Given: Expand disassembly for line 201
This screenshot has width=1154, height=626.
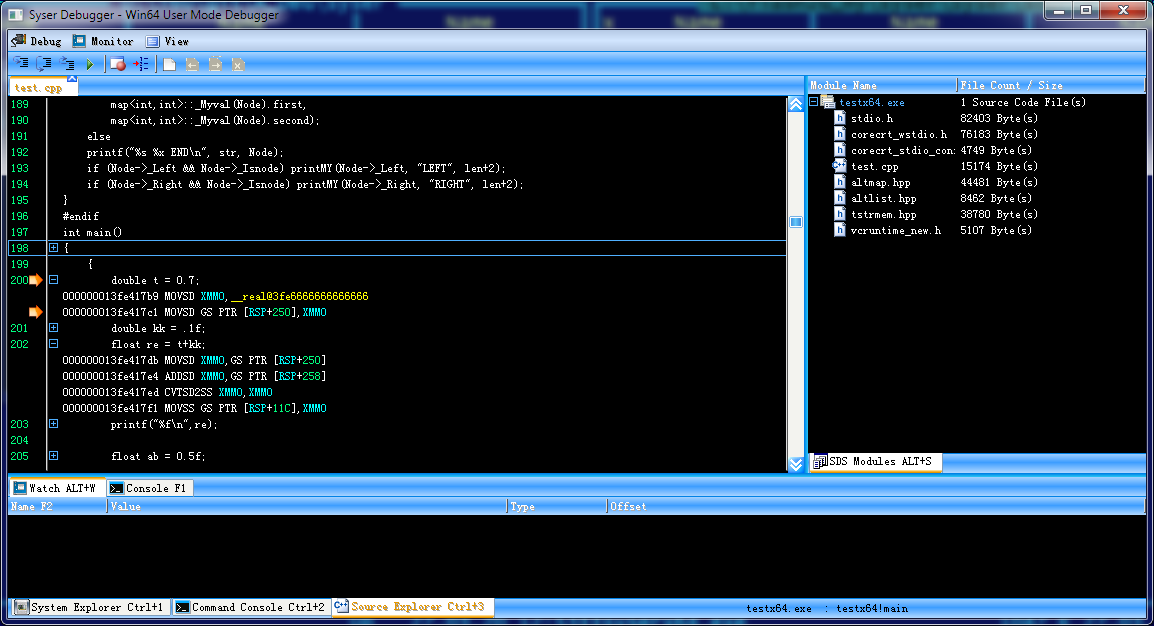Looking at the screenshot, I should click(53, 327).
